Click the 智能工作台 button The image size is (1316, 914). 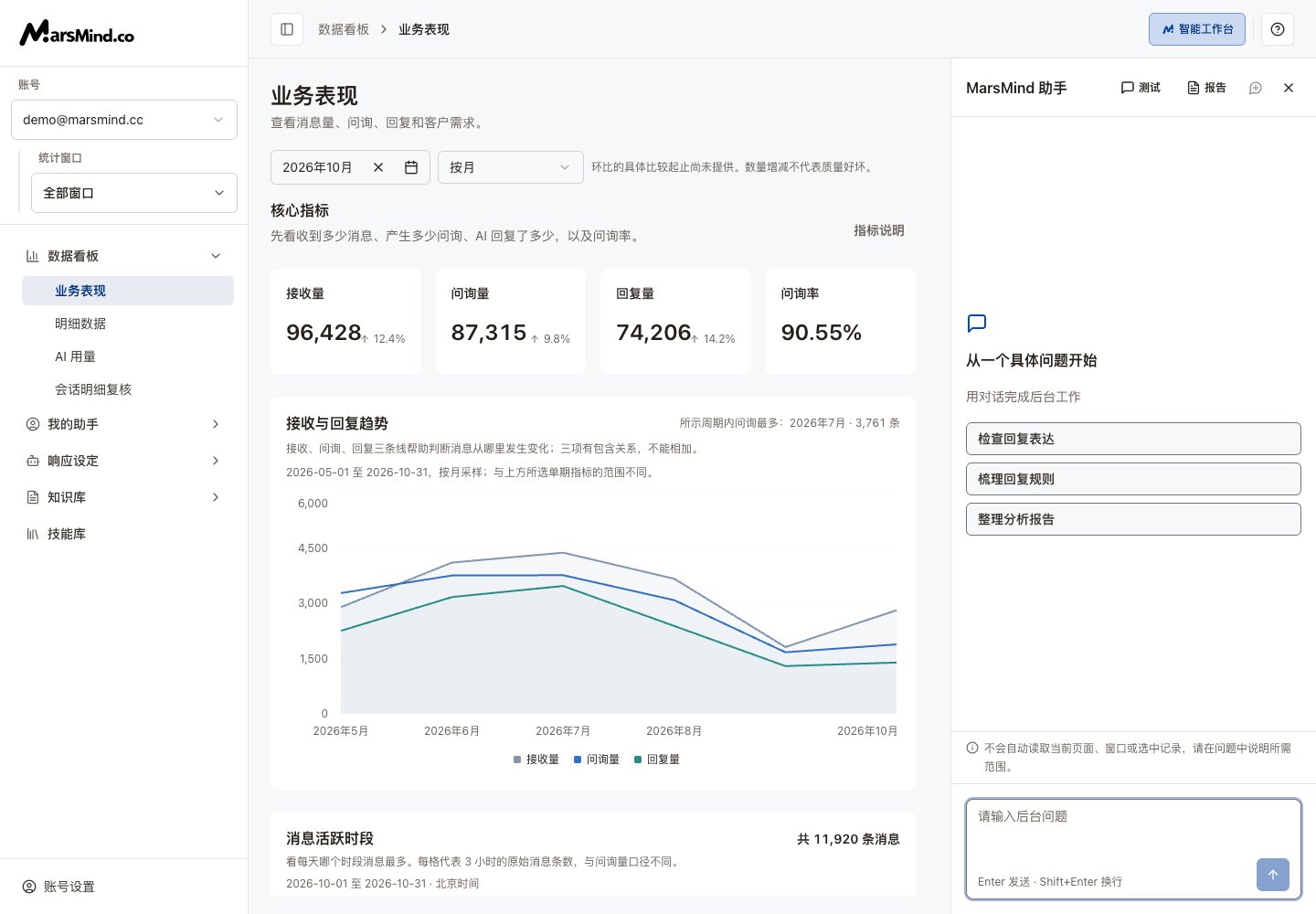click(1197, 29)
